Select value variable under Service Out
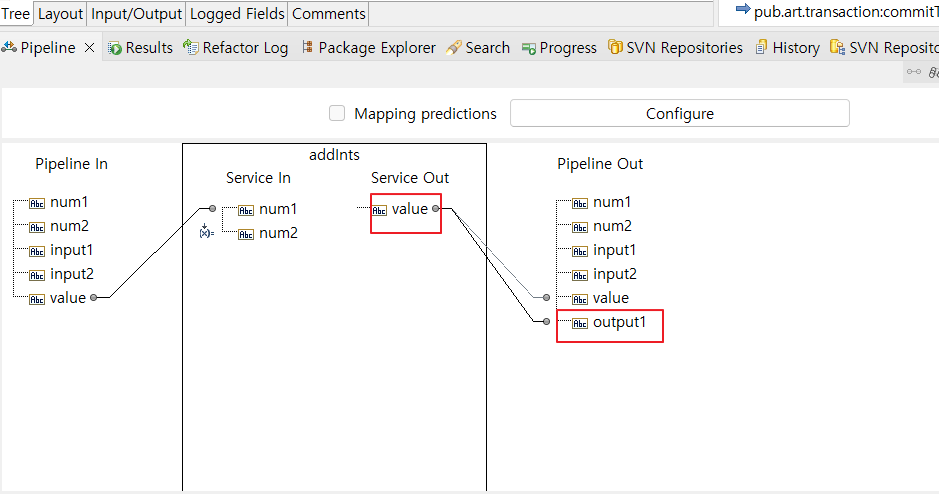The image size is (939, 494). click(x=410, y=209)
